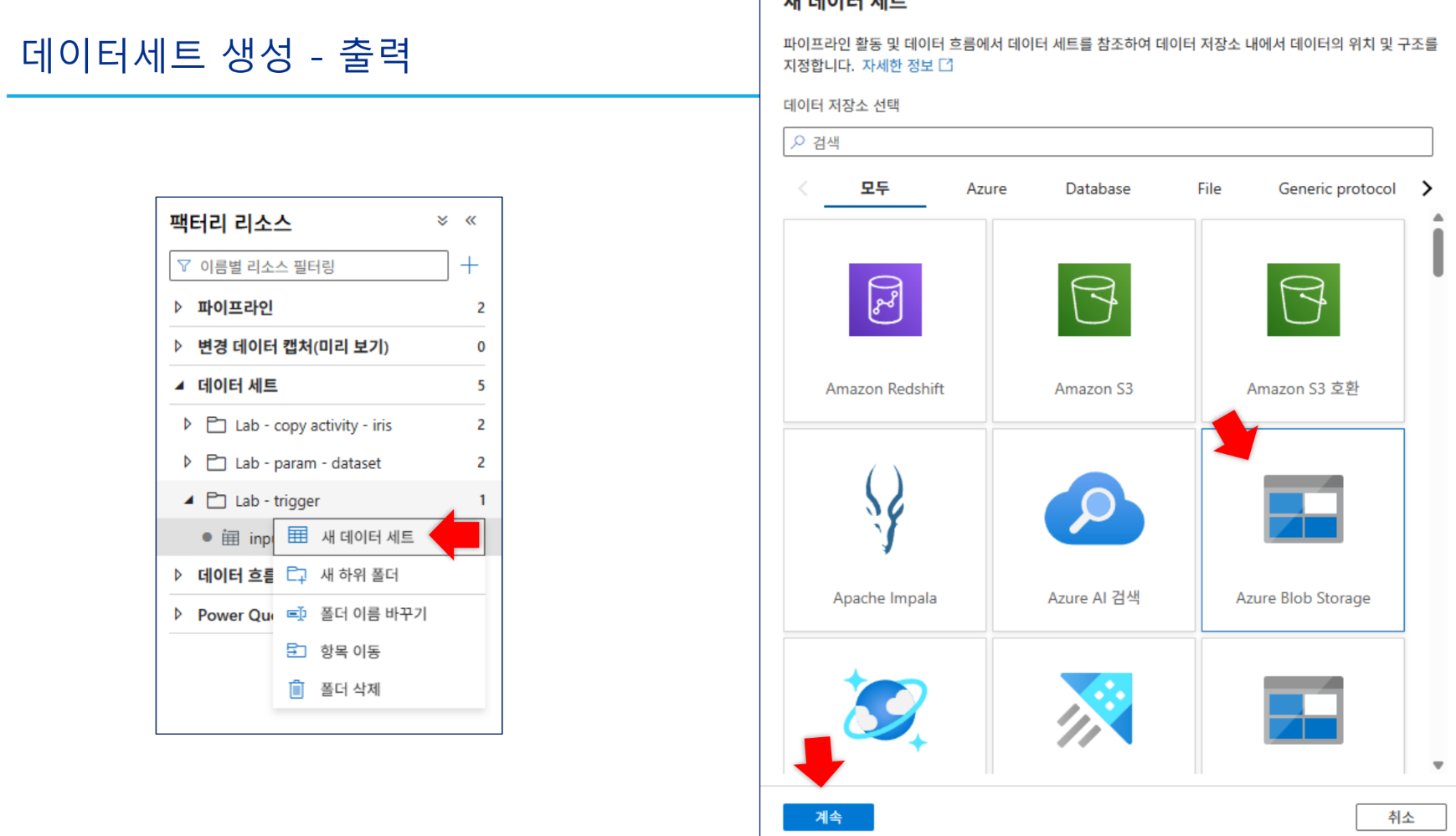Click the 검색 data store search field

tap(1108, 142)
